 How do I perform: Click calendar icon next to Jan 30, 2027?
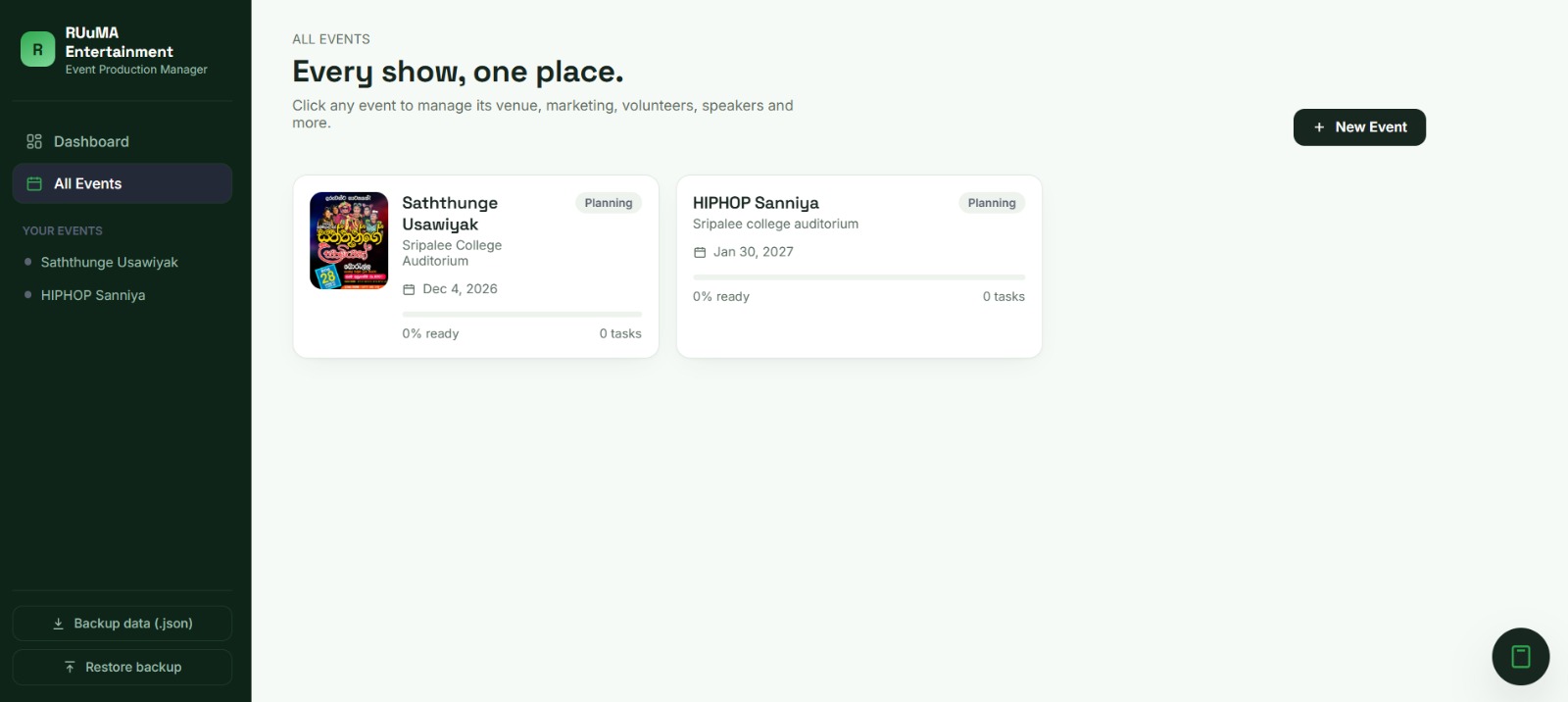coord(700,252)
